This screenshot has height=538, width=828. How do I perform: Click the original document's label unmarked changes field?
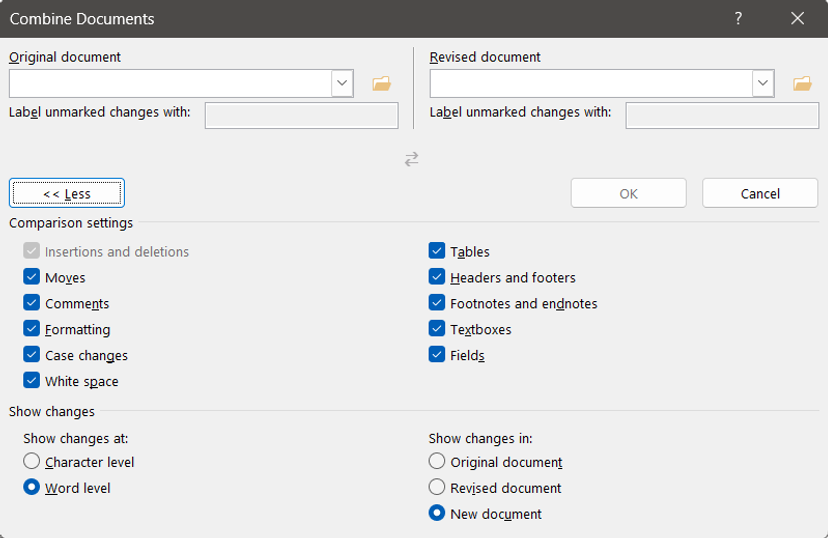(301, 116)
